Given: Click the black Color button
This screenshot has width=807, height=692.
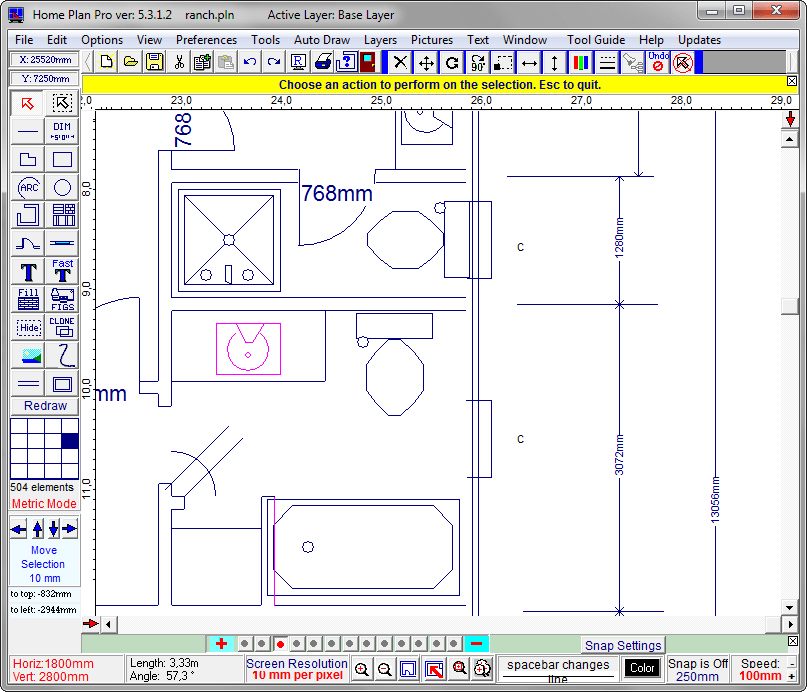Looking at the screenshot, I should (642, 668).
